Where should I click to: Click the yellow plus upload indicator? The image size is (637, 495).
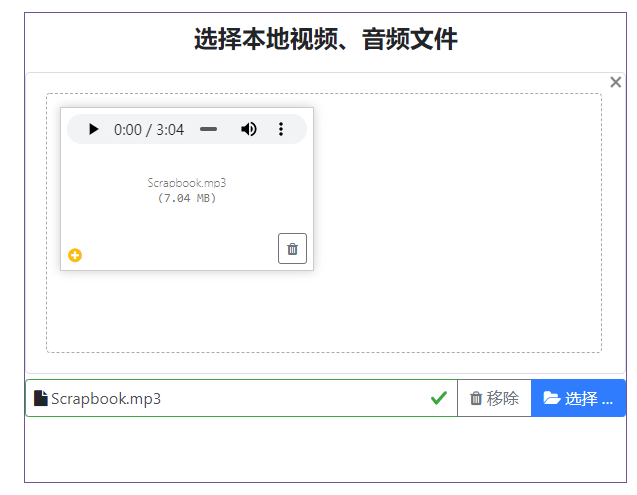75,255
